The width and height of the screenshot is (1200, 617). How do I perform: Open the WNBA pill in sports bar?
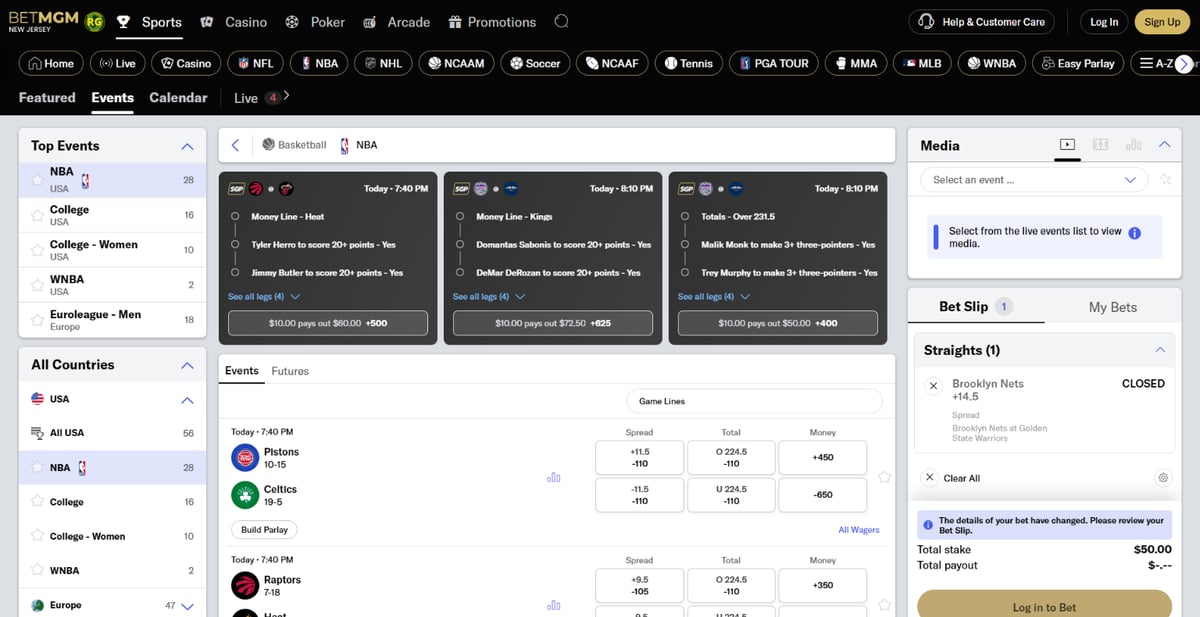coord(991,63)
